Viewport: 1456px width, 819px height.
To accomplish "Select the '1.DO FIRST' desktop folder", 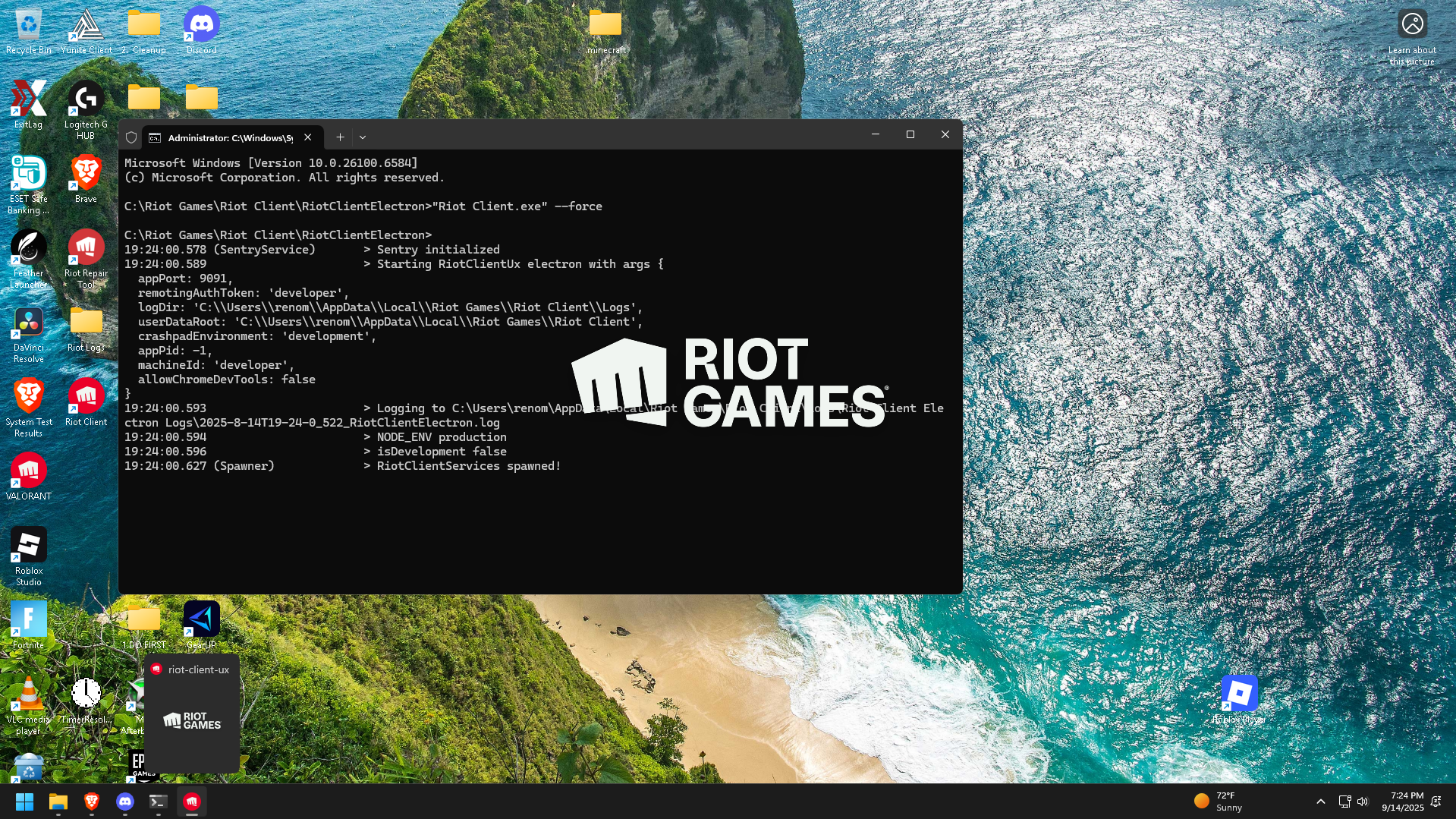I will click(x=143, y=625).
